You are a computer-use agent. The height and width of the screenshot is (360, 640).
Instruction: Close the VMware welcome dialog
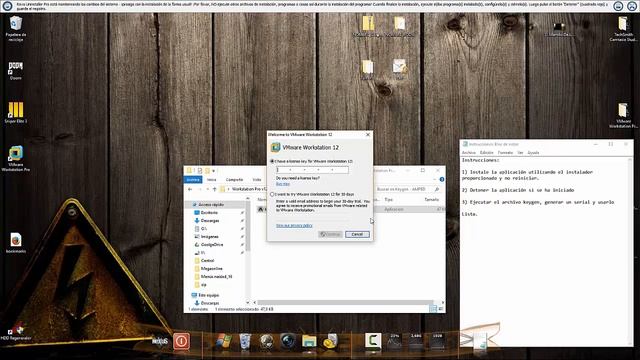tap(368, 134)
